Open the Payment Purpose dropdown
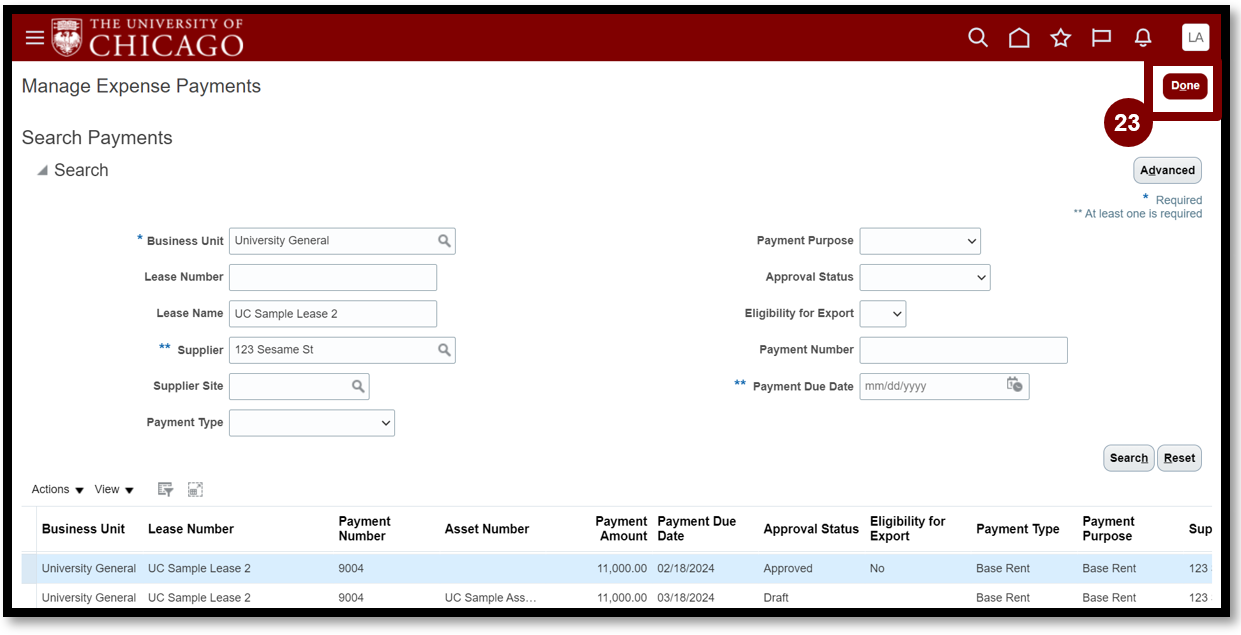 click(x=920, y=241)
